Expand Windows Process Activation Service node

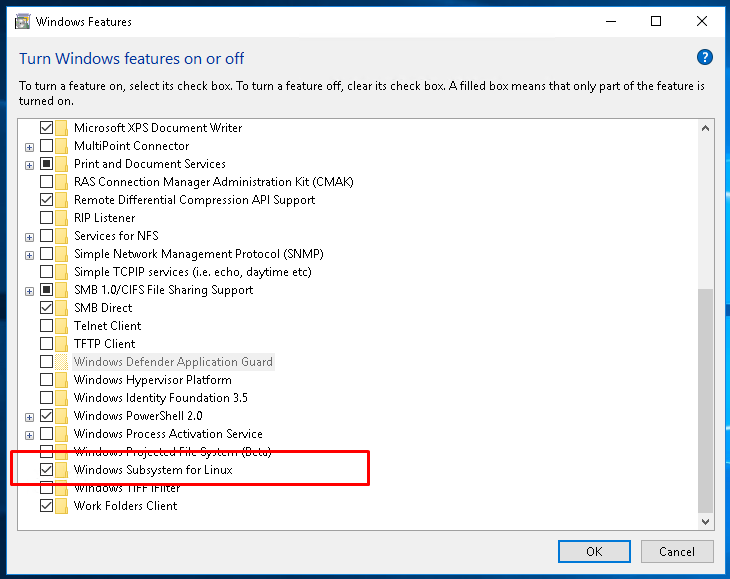[29, 436]
